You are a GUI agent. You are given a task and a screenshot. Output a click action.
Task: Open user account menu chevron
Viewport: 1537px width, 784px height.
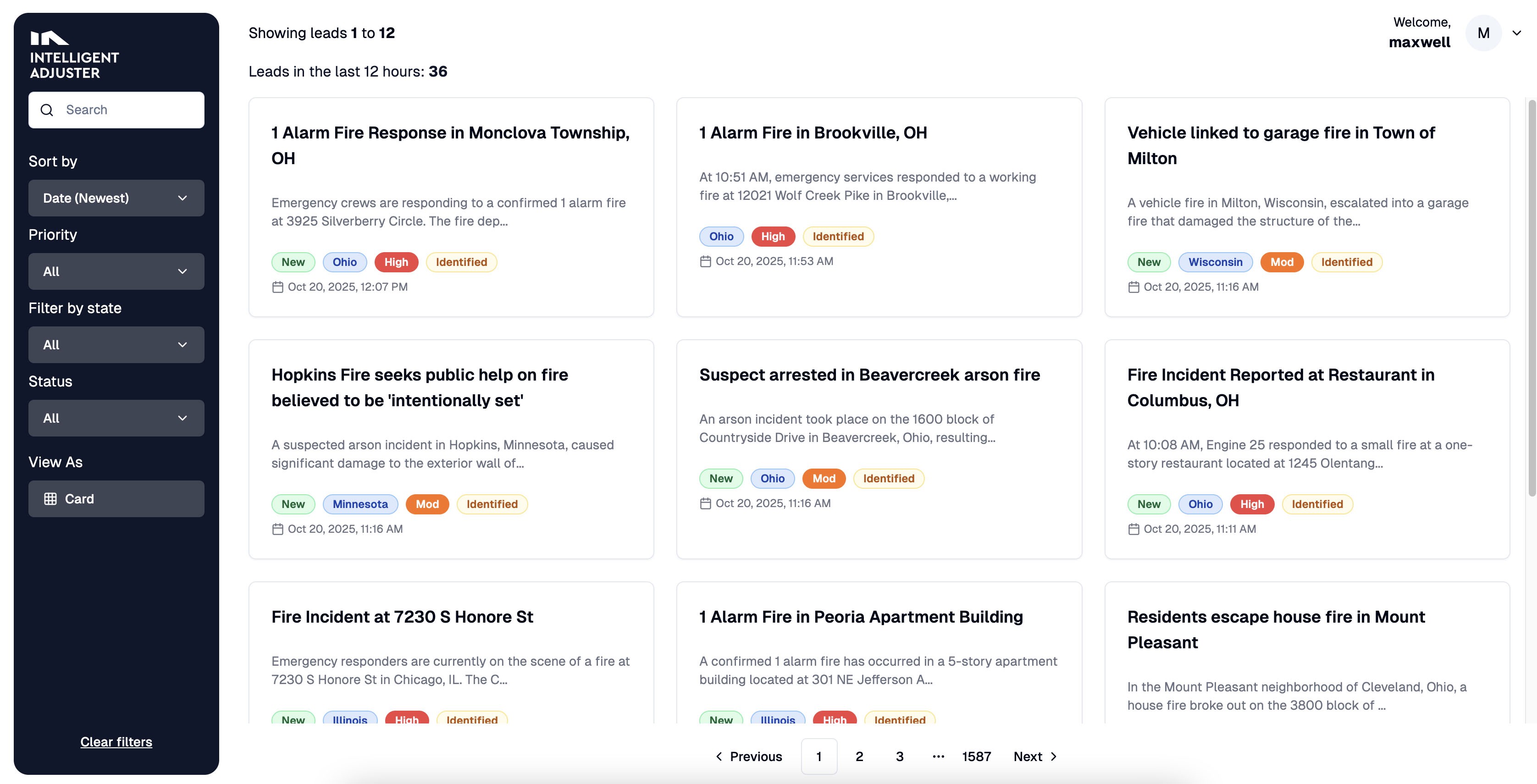[1516, 33]
